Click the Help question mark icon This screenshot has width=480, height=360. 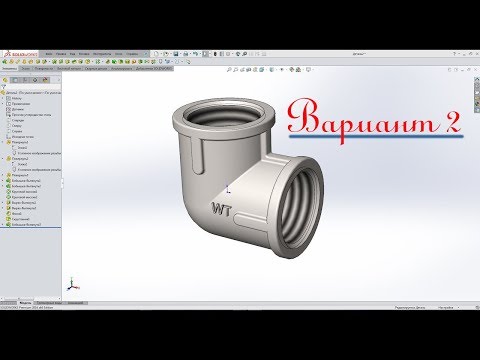tap(454, 54)
